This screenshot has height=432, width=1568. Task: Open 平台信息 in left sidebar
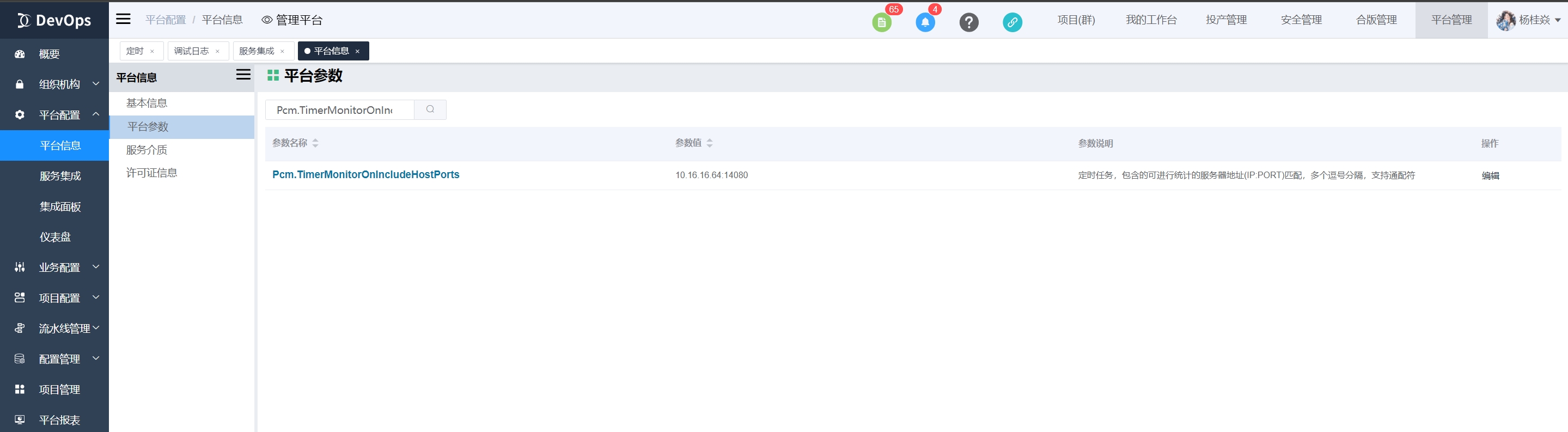[54, 145]
